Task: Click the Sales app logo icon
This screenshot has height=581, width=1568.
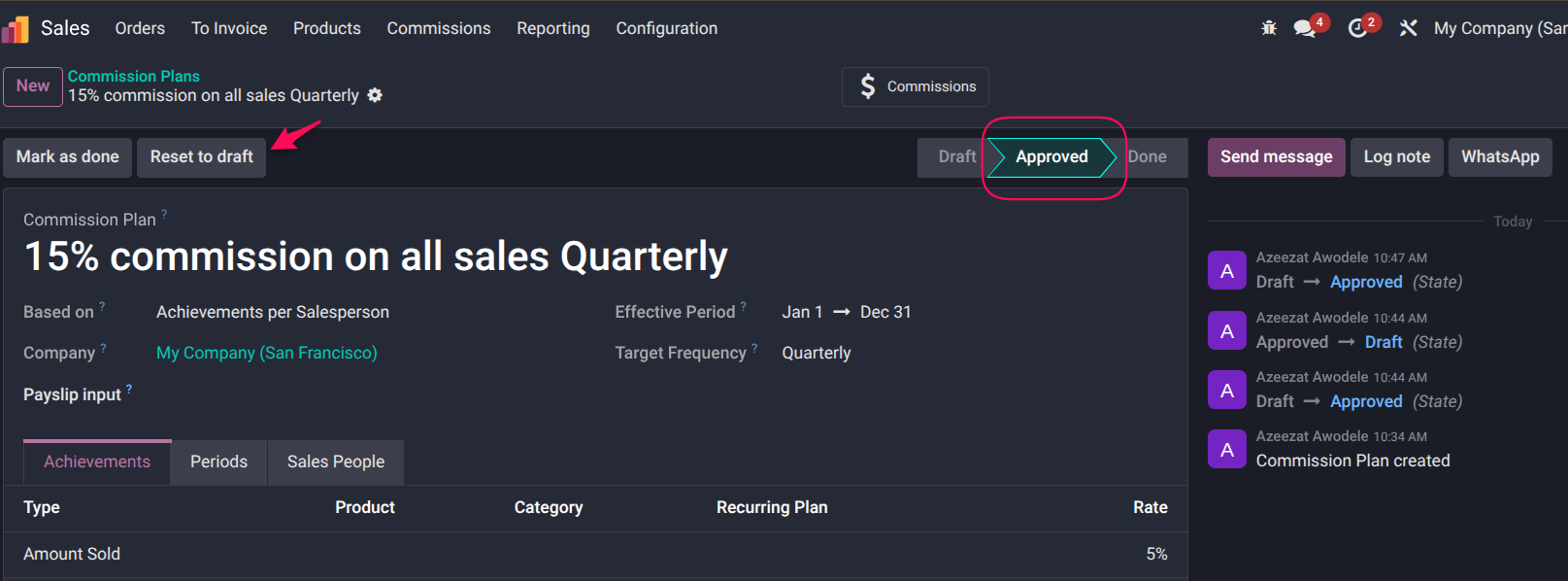Action: point(16,29)
